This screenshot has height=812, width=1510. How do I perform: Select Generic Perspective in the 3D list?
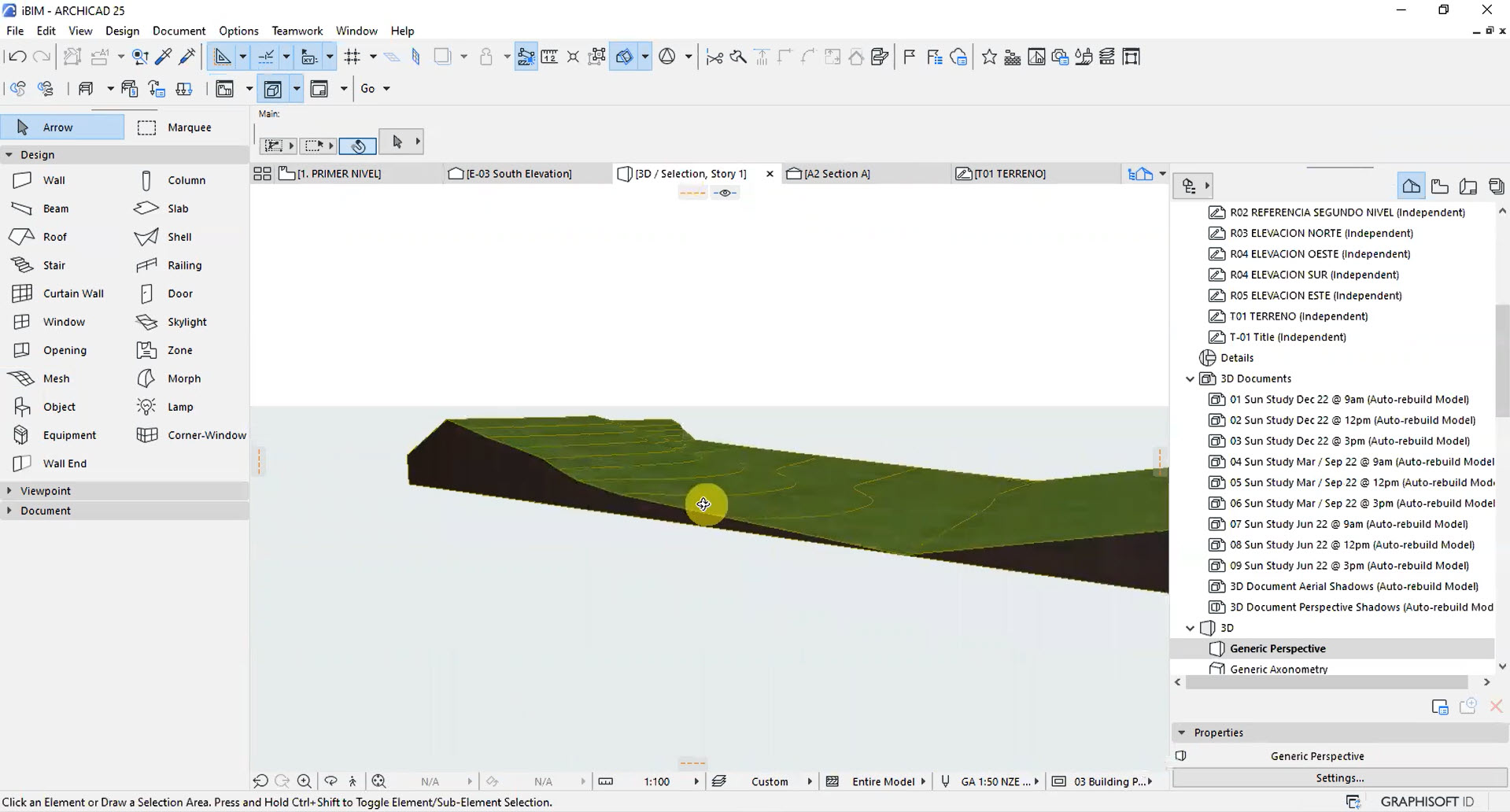(x=1278, y=648)
